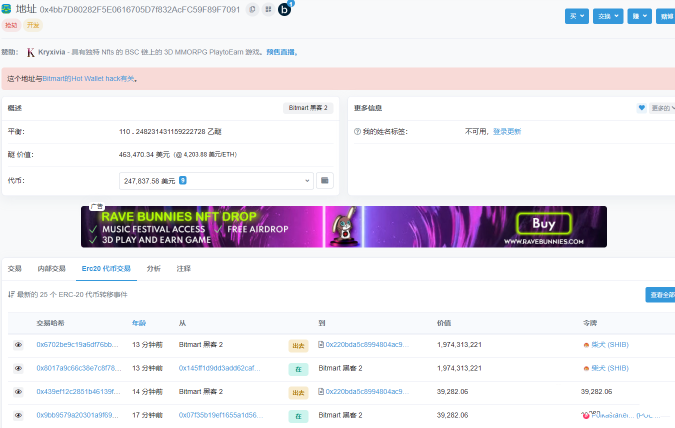Image resolution: width=675 pixels, height=428 pixels.
Task: Open sender address 0x145ff1d9dd3add62caf
Action: 220,368
